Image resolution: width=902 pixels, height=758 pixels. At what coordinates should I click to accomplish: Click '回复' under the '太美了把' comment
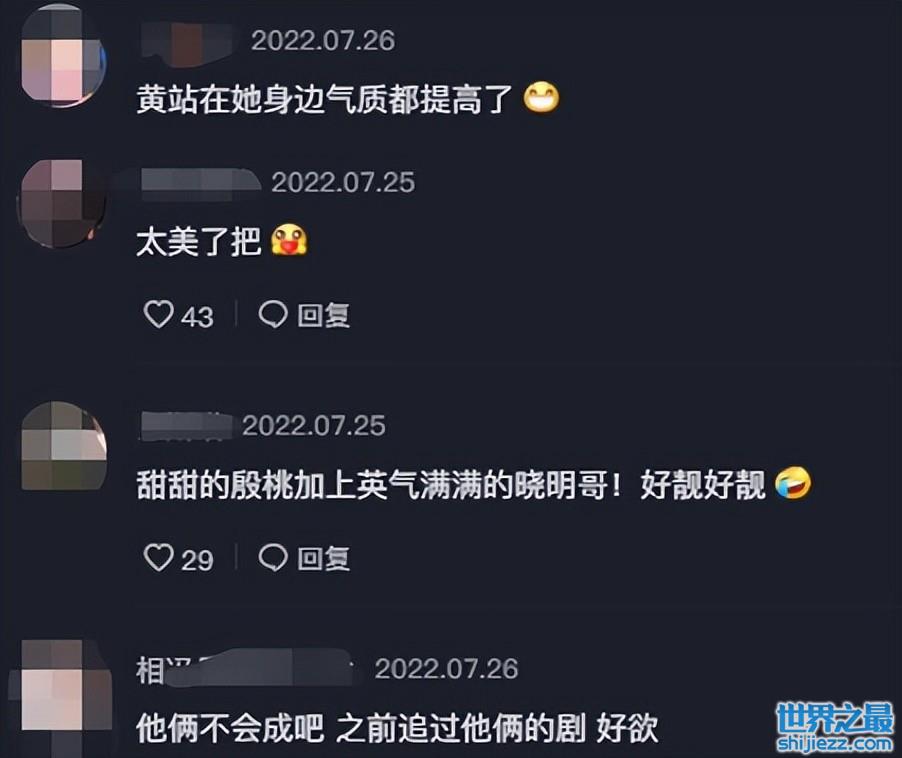point(323,315)
